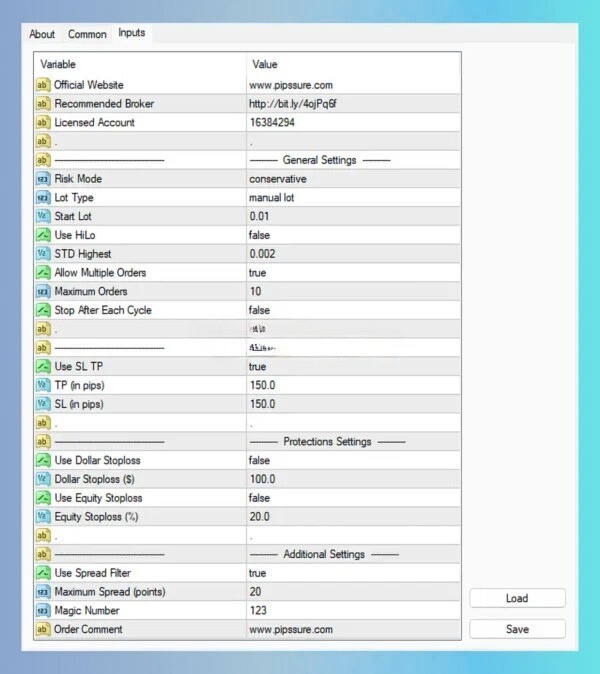The height and width of the screenshot is (674, 600).
Task: Click the string icon on the Additional Settings separator row
Action: [x=43, y=554]
